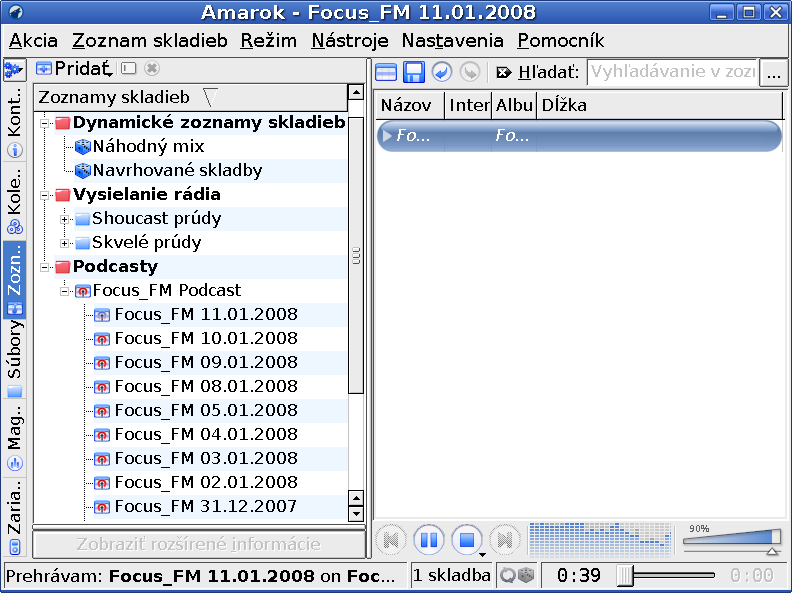Sort by the Dĺžka column header
Image resolution: width=792 pixels, height=593 pixels.
[659, 105]
